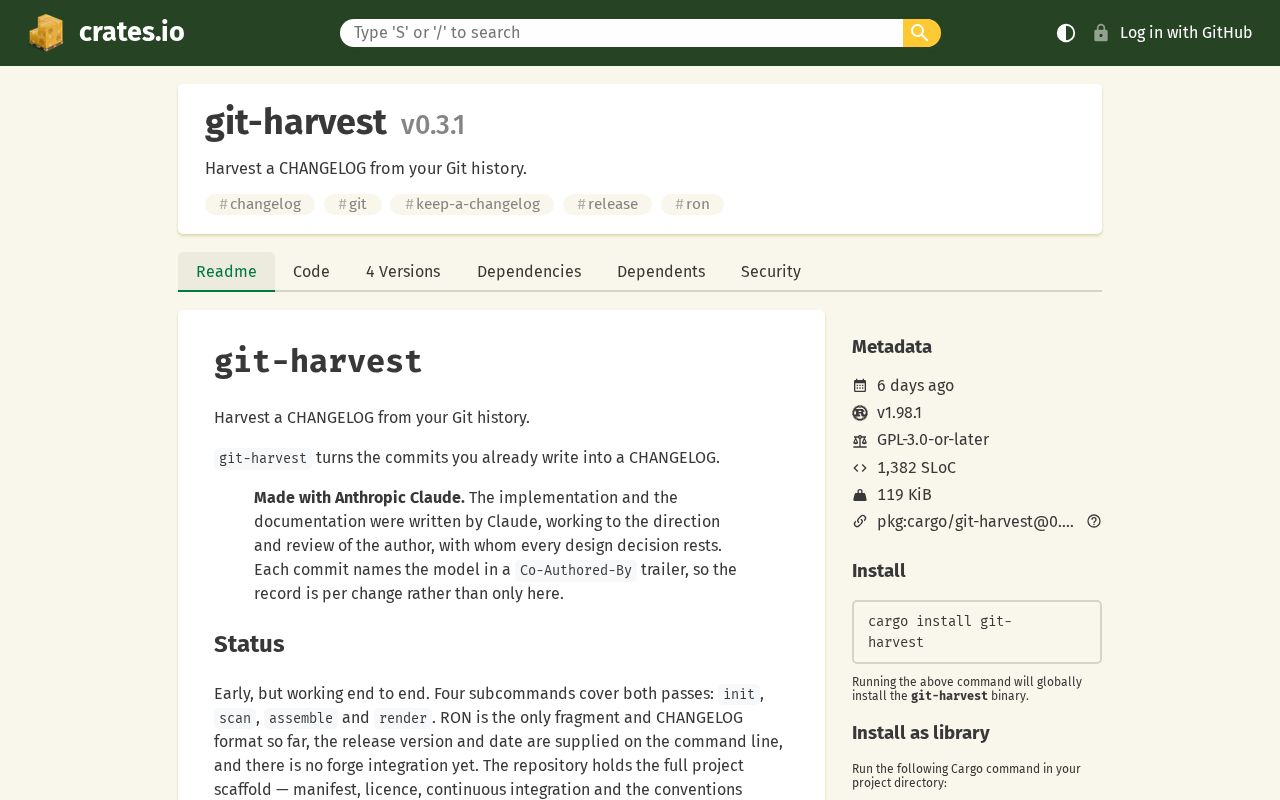Click the git-harvest page title
Image resolution: width=1280 pixels, height=800 pixels.
[x=295, y=122]
